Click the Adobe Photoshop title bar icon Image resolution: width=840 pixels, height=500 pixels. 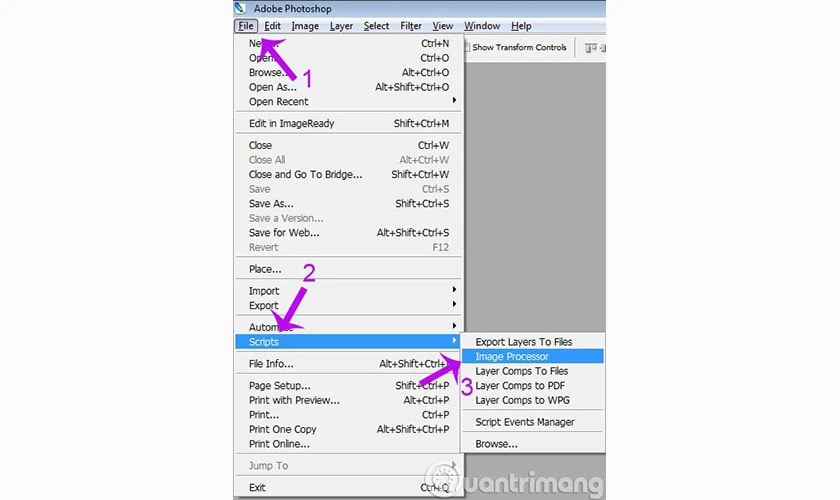241,8
